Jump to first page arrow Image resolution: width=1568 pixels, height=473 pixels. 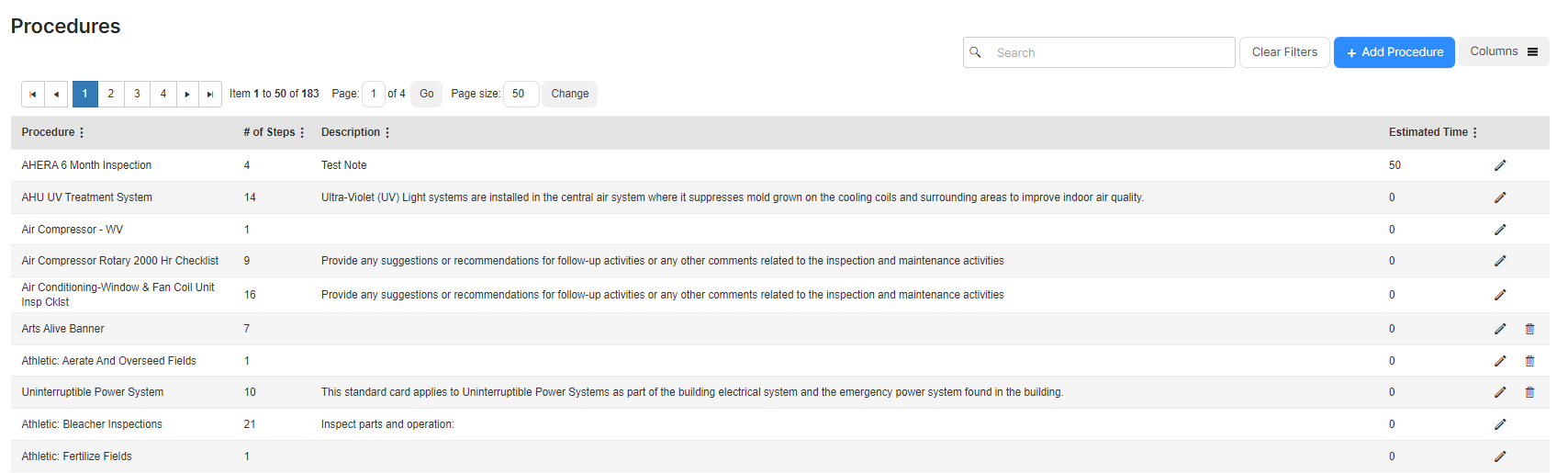(32, 94)
